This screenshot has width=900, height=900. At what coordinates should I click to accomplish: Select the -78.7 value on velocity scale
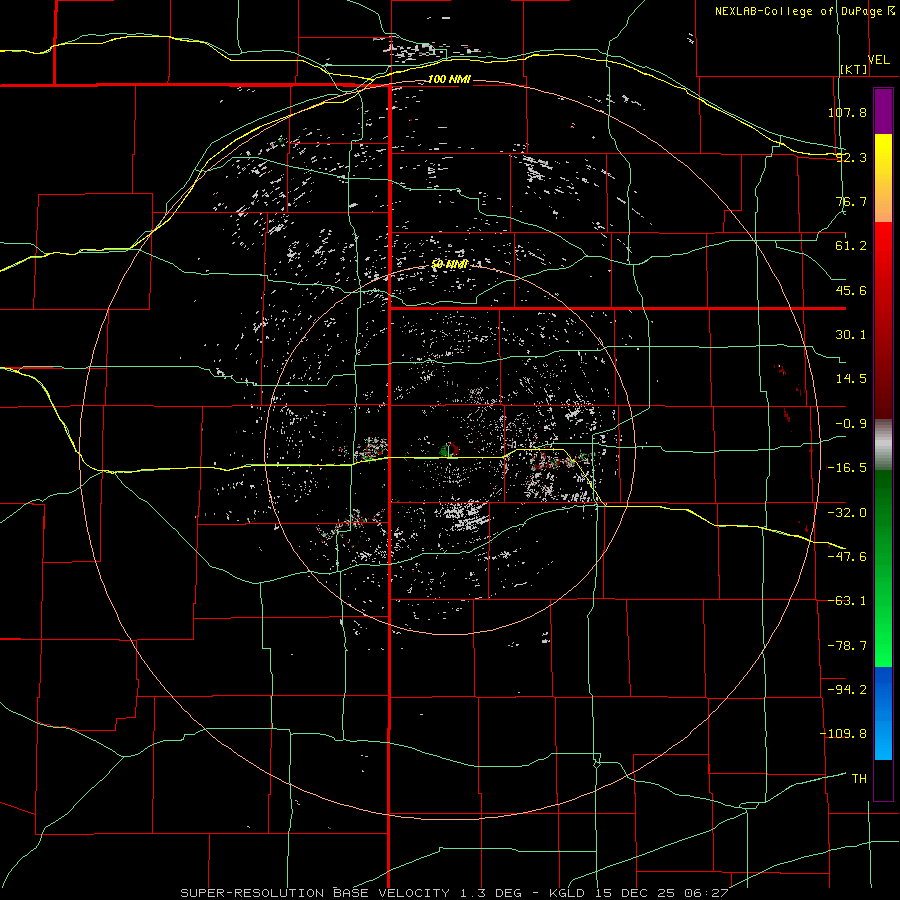tap(847, 646)
